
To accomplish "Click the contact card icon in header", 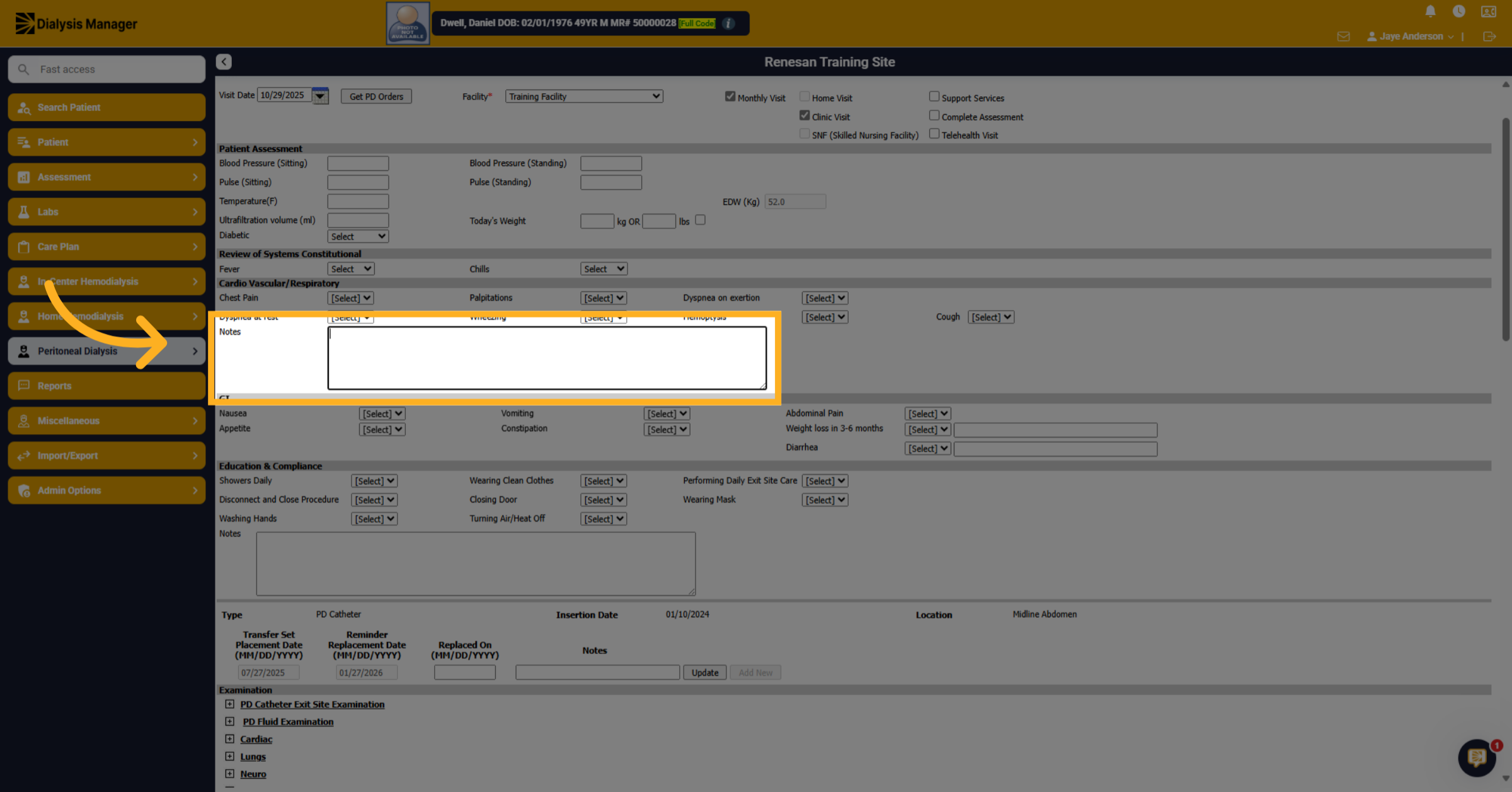I will 1488,11.
